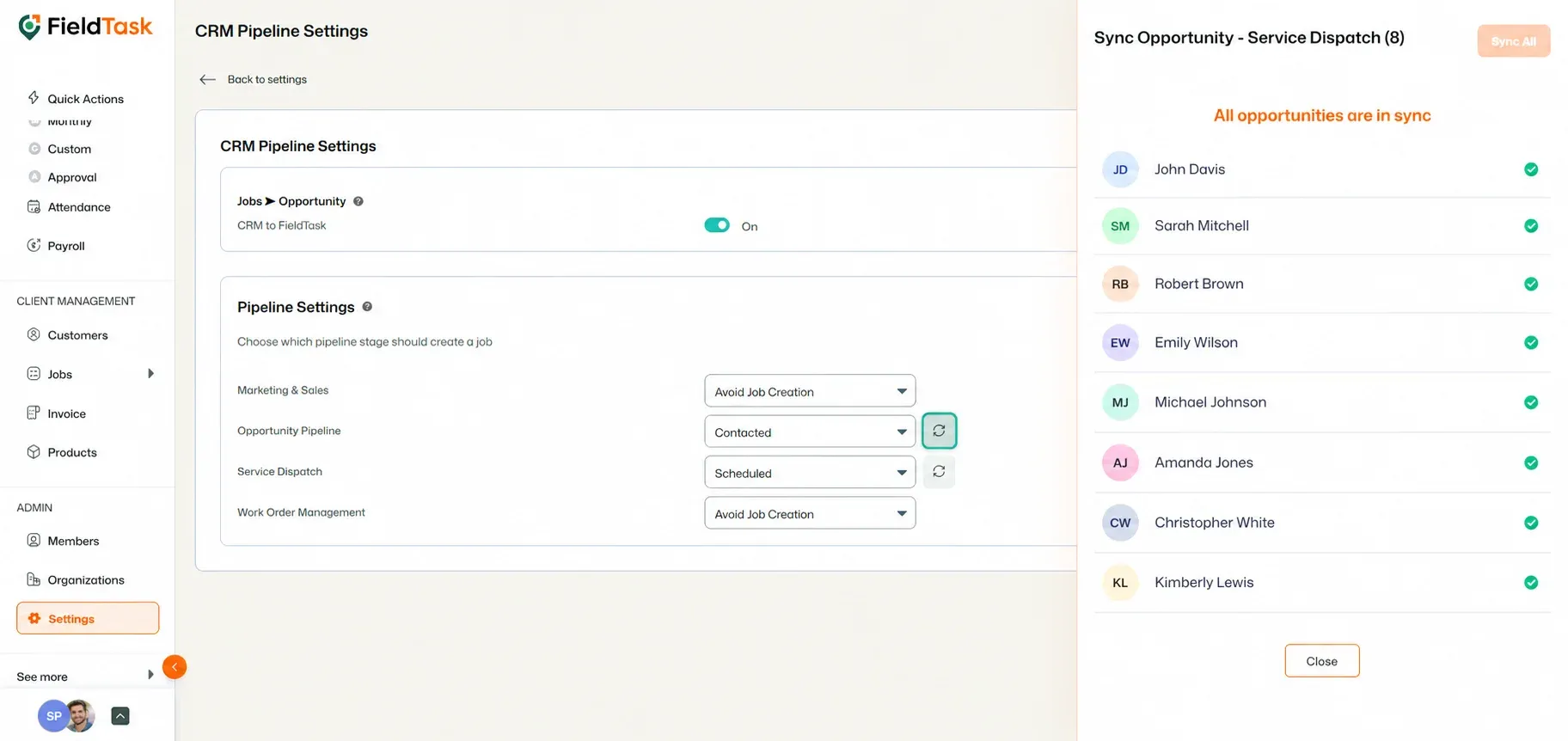Screen dimensions: 1568x741
Task: Open Service Dispatch Scheduled dropdown
Action: click(x=810, y=472)
